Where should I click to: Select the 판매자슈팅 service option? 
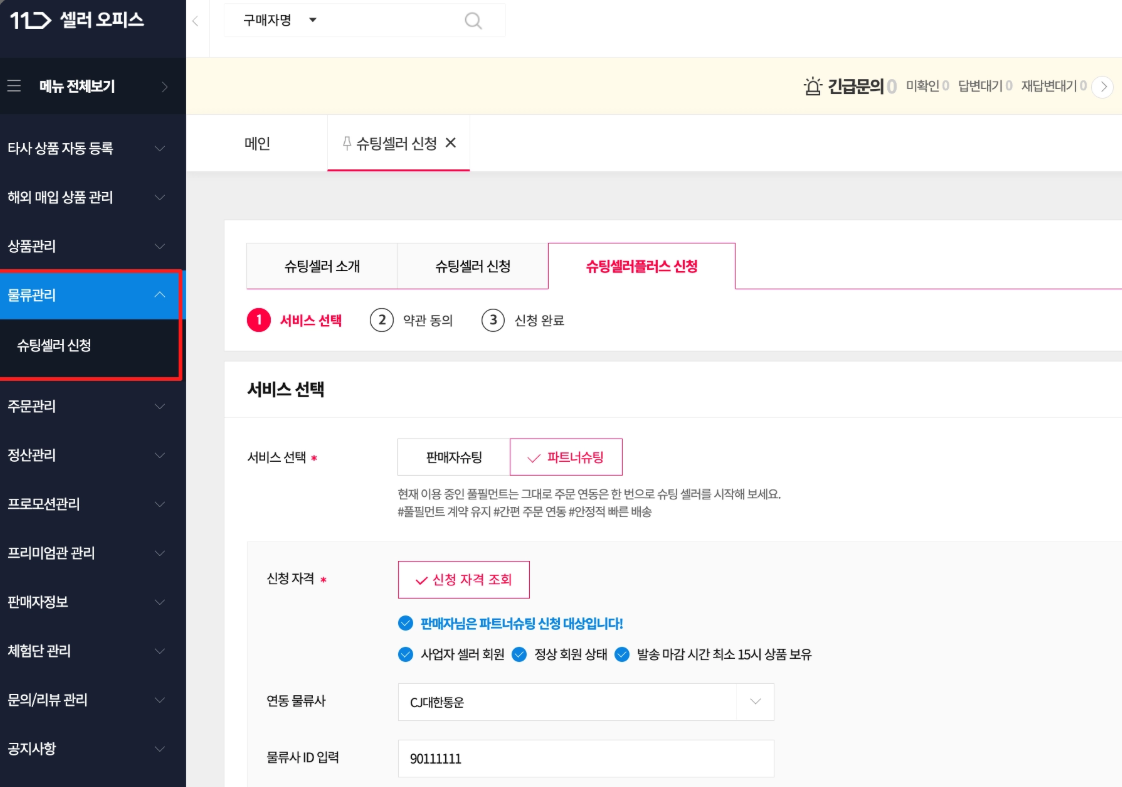[x=454, y=456]
